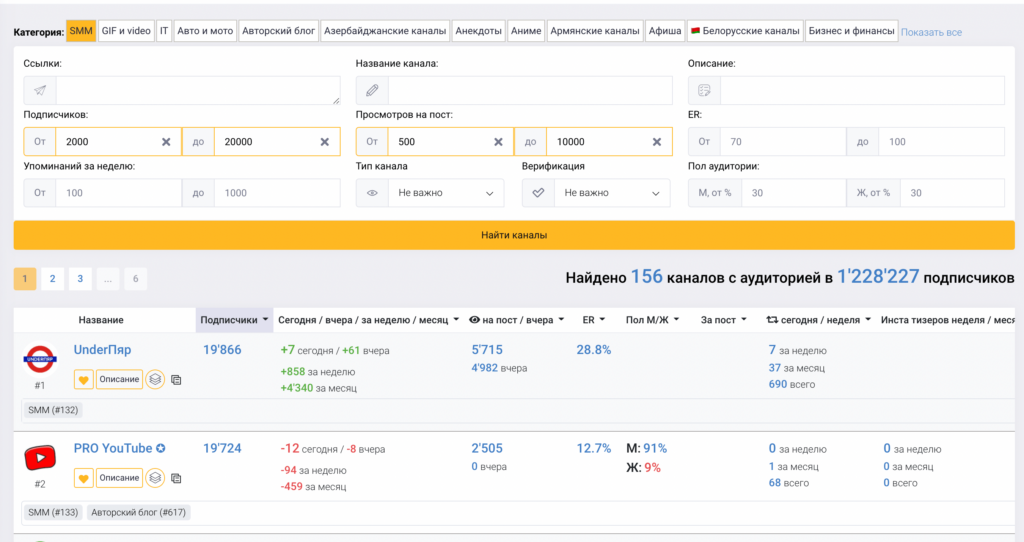Click the copy icon next to PRO YouTube
This screenshot has height=542, width=1024.
click(176, 478)
